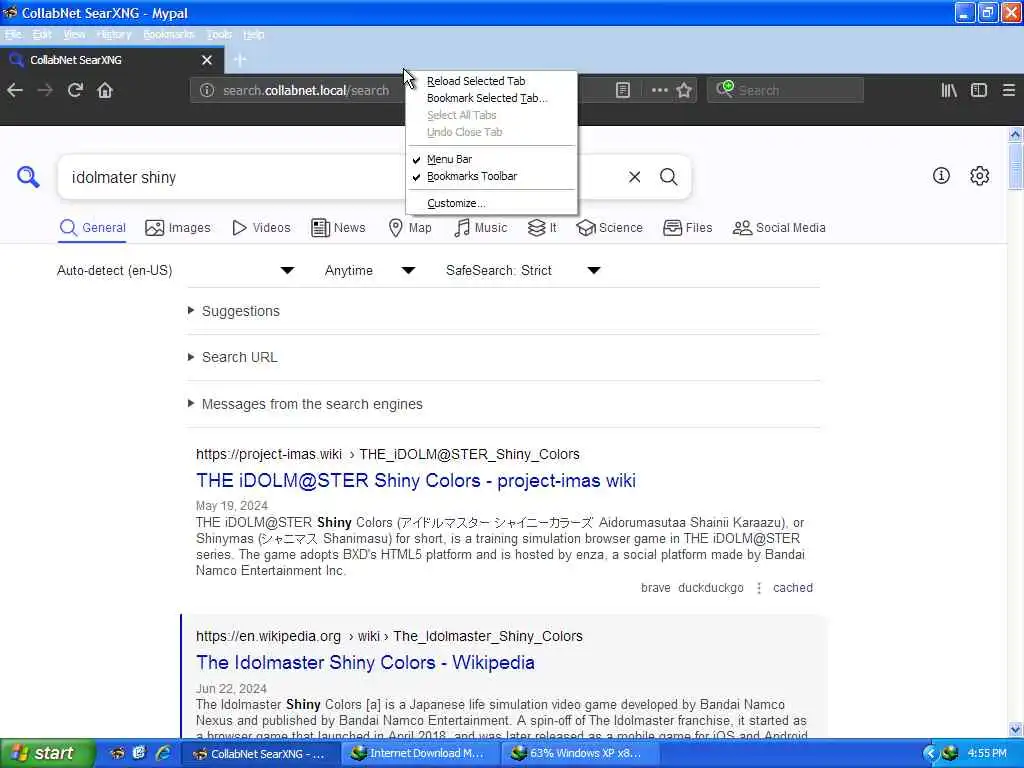Screen dimensions: 1024x768
Task: Select the General search category
Action: pos(92,228)
